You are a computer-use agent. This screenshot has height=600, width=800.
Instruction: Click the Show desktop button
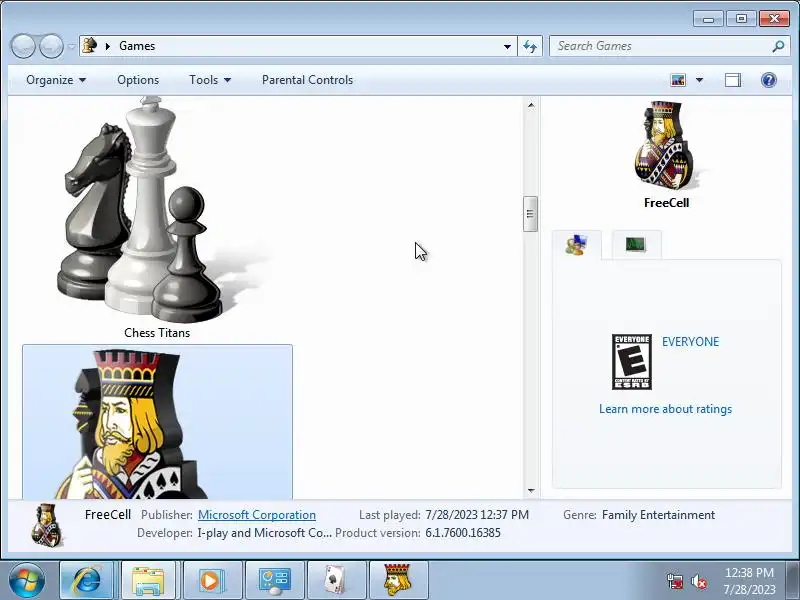pyautogui.click(x=794, y=580)
